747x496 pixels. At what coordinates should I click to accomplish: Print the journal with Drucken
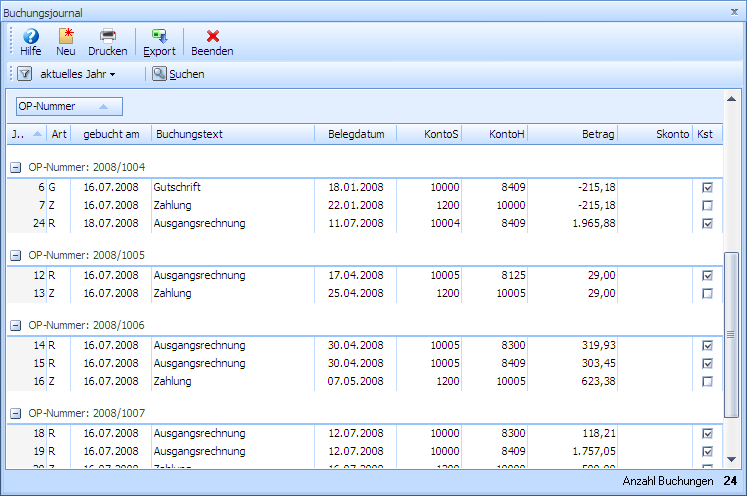(108, 42)
